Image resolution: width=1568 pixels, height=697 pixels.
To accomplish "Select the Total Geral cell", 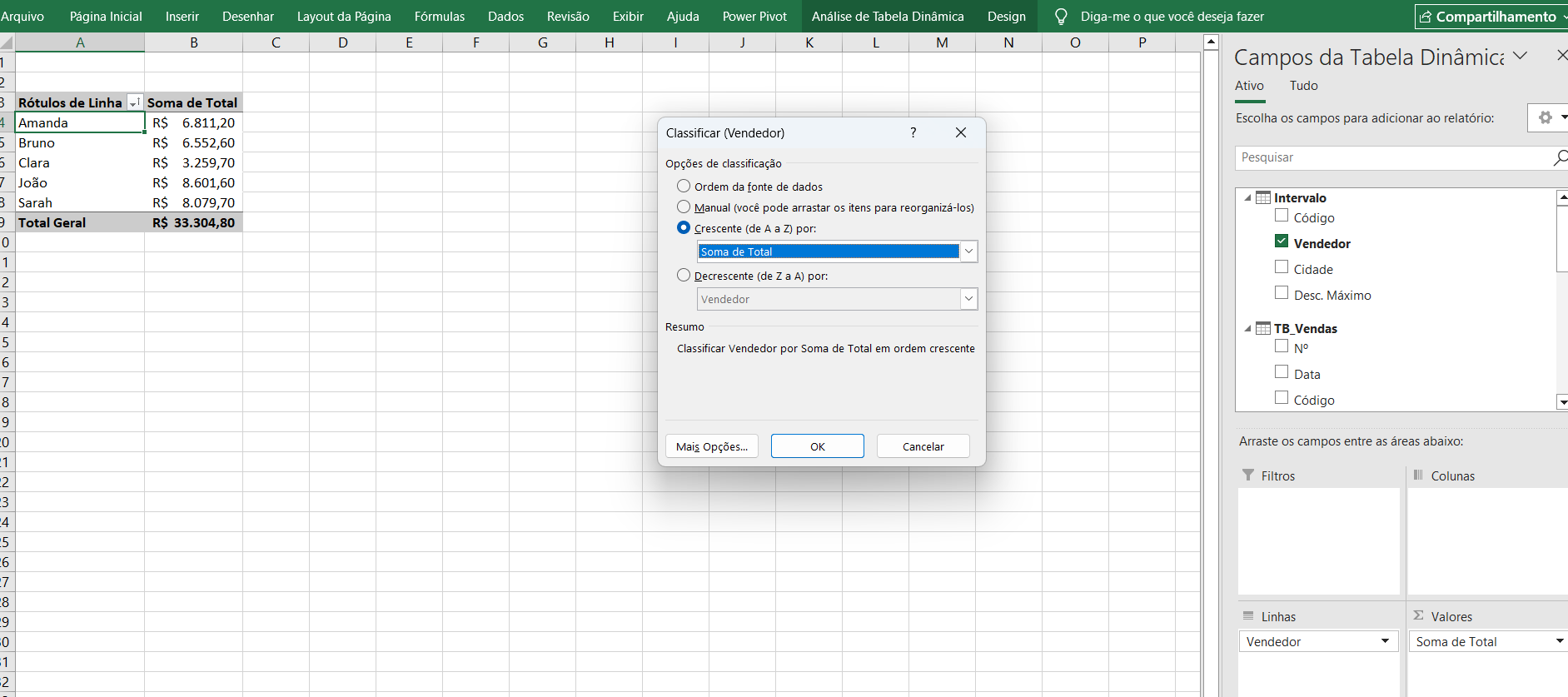I will point(80,222).
